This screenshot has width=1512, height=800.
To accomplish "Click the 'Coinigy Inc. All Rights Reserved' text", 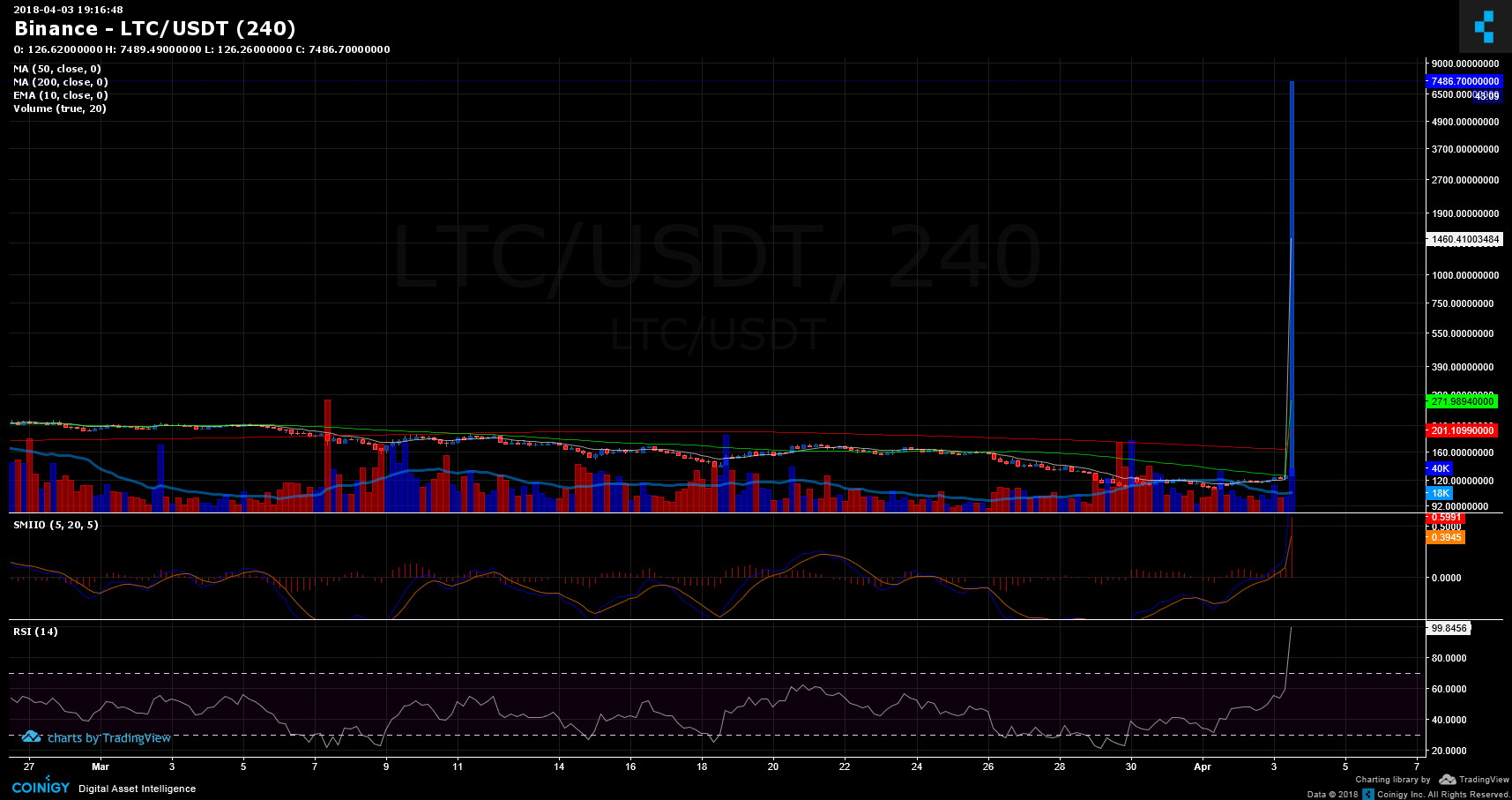I will click(x=1446, y=794).
